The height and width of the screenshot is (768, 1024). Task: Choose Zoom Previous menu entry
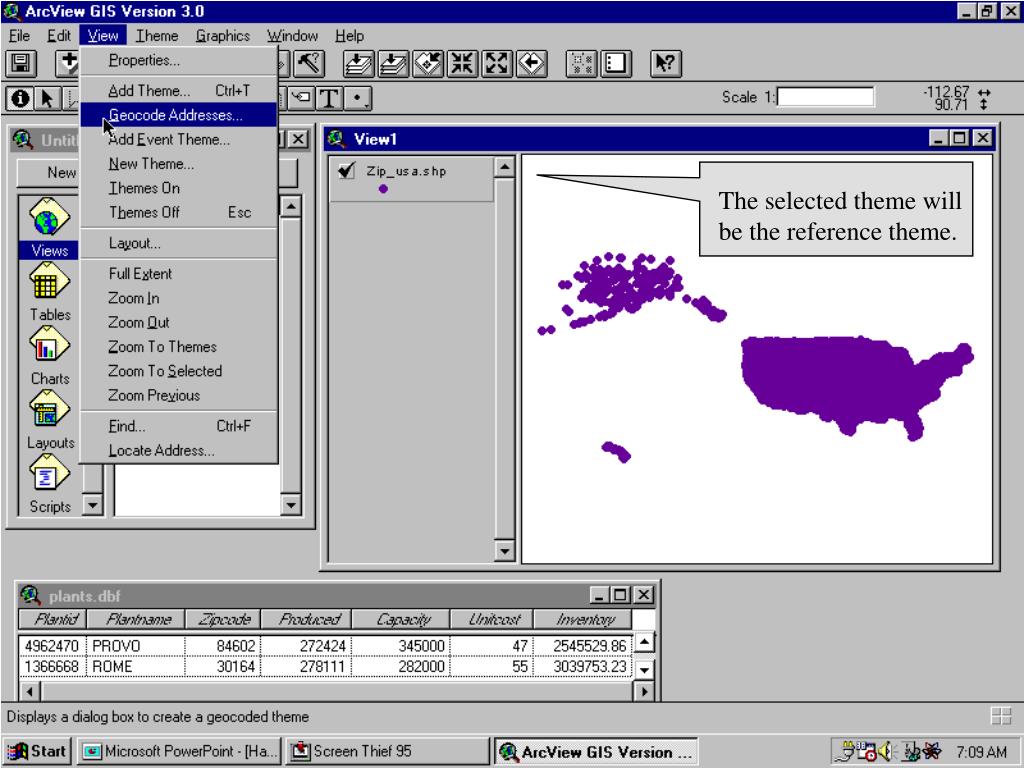pos(178,395)
